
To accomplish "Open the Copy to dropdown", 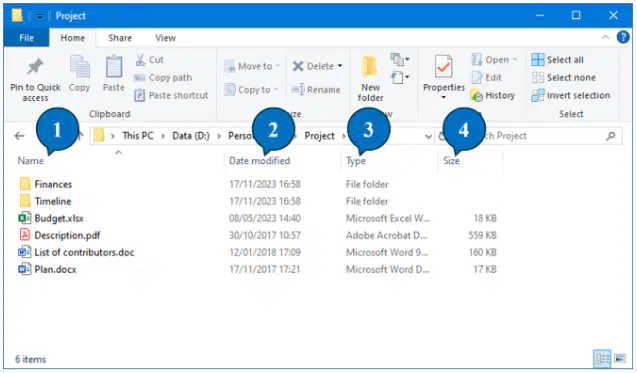I will click(x=251, y=89).
